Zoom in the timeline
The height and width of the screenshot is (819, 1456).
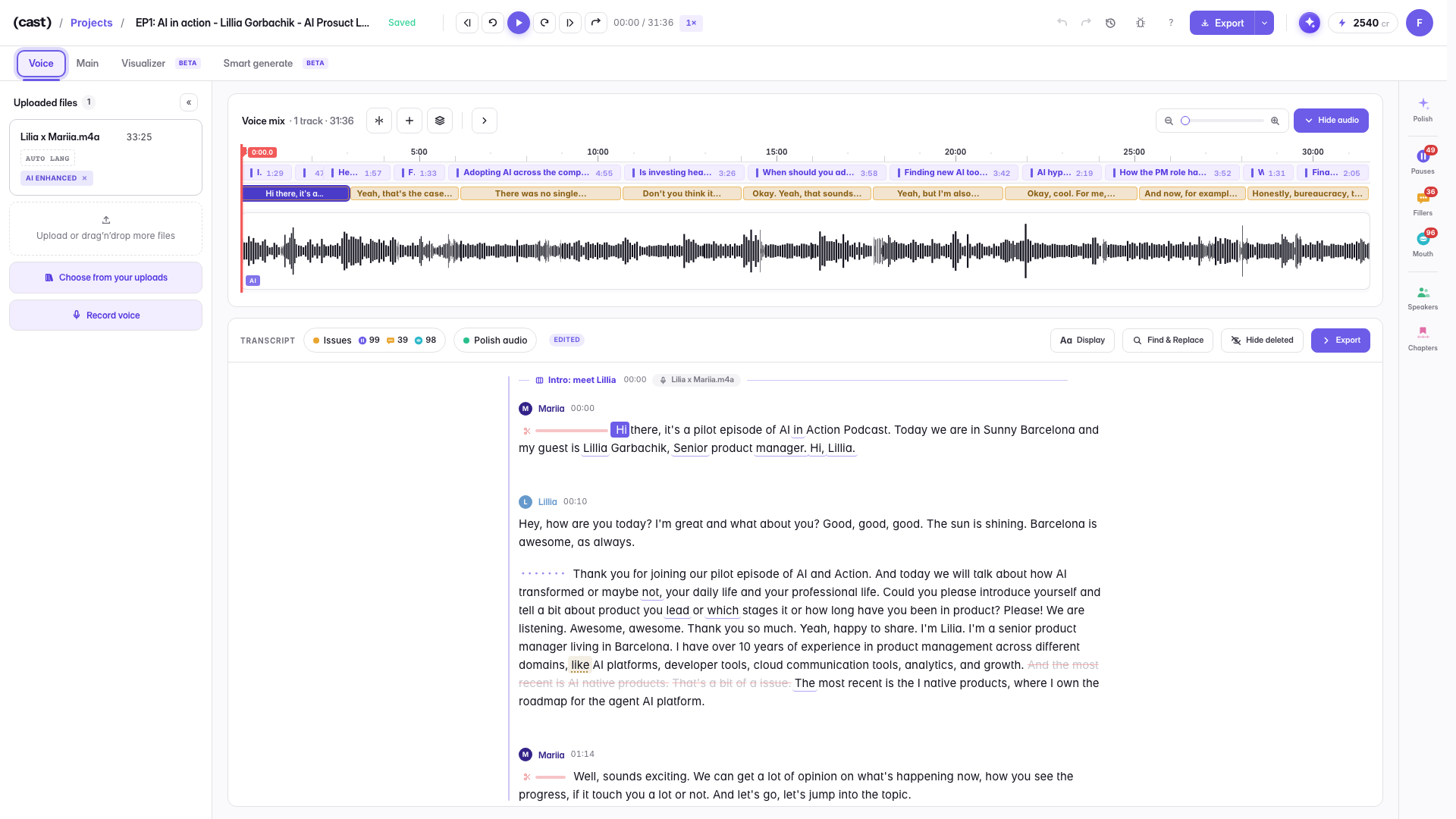tap(1275, 121)
